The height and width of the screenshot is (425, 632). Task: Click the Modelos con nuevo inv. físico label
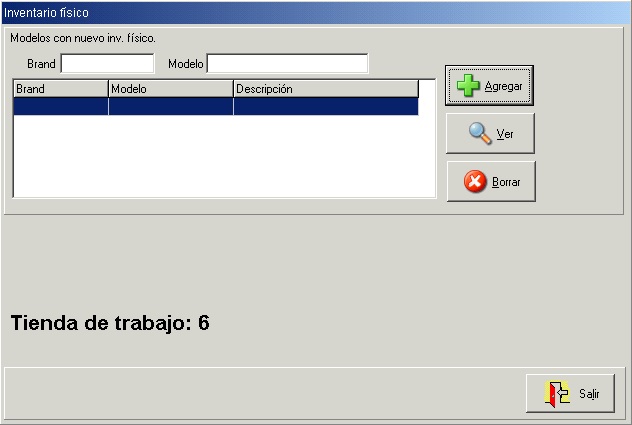click(83, 38)
